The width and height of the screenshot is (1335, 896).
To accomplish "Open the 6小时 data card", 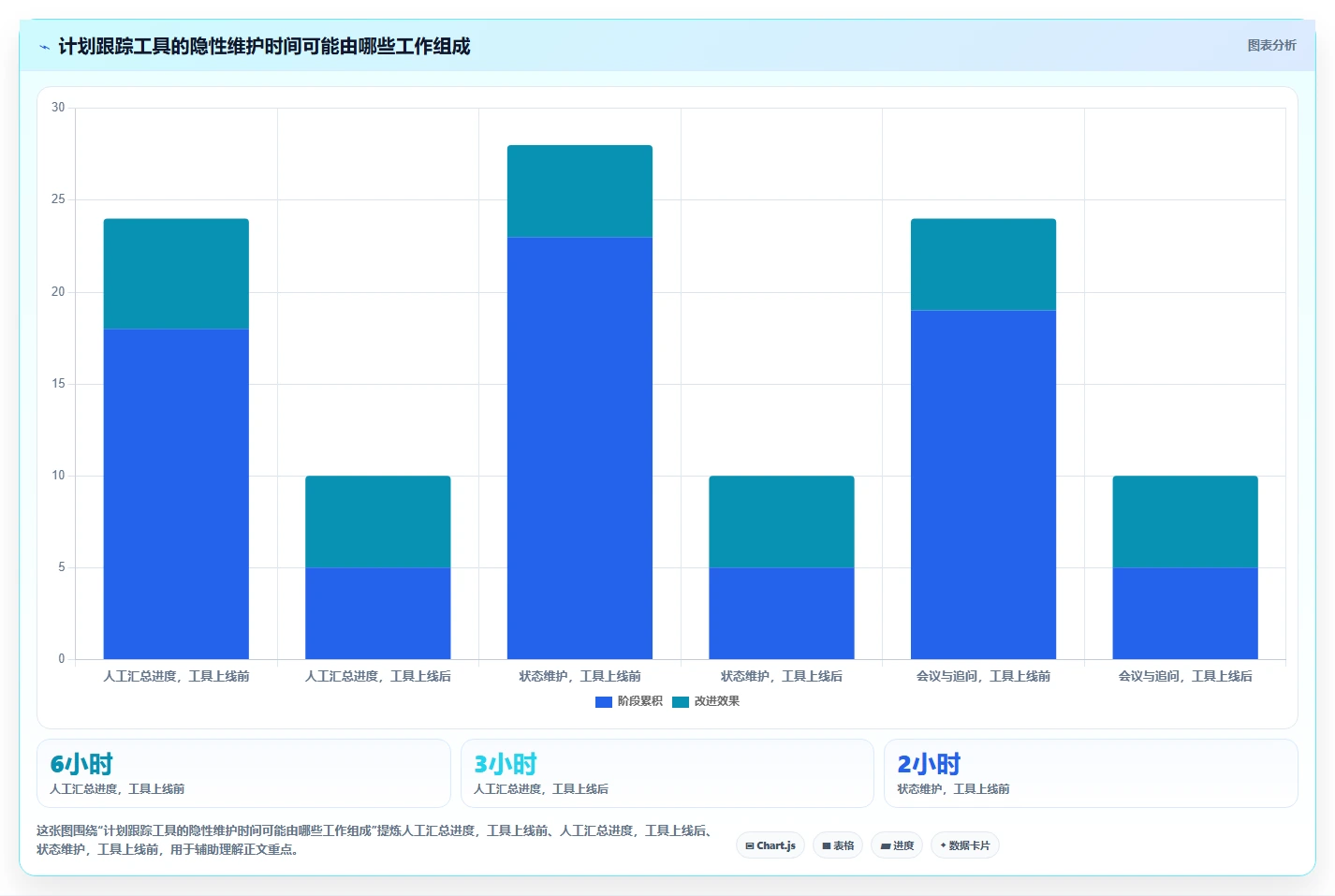I will [243, 773].
